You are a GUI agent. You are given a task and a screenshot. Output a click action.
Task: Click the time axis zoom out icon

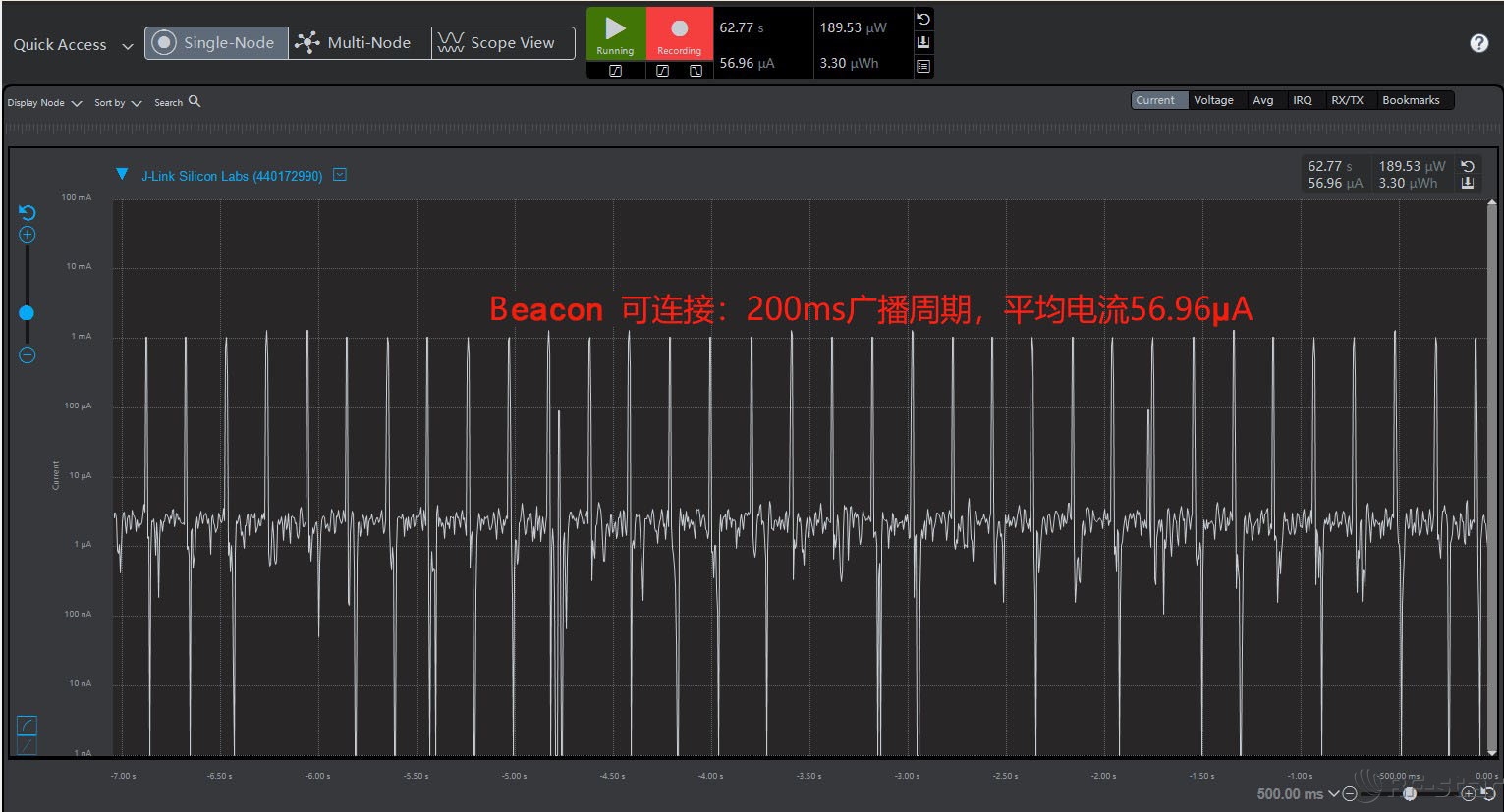[1350, 793]
